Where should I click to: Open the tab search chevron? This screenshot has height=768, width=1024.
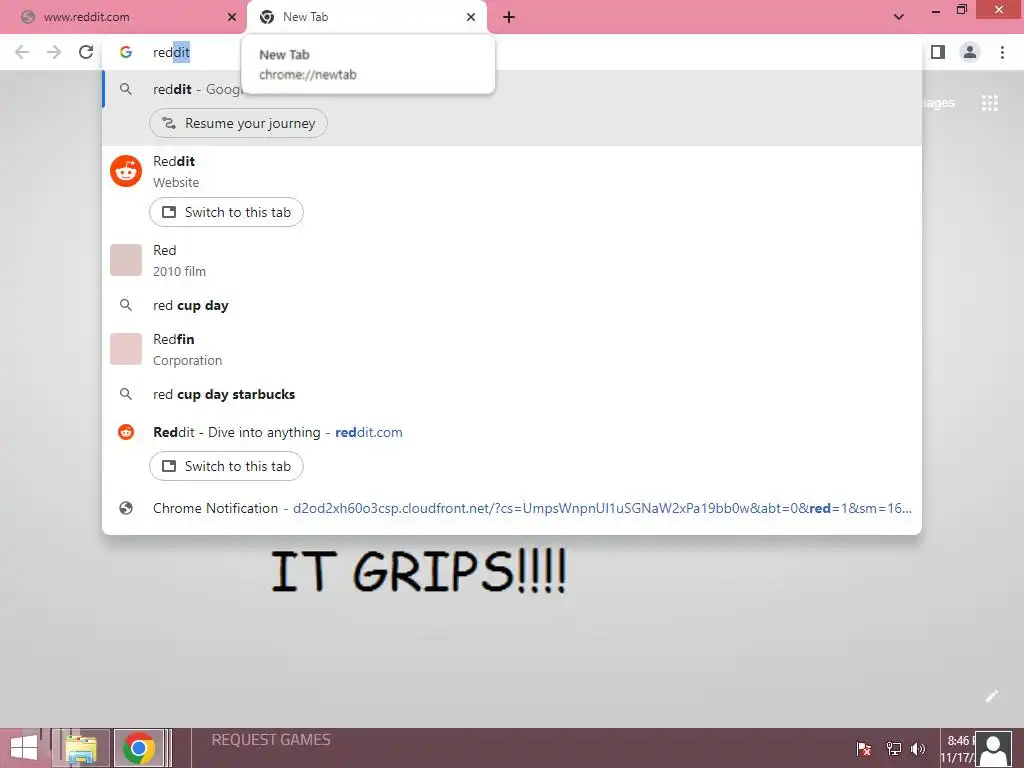click(x=899, y=17)
